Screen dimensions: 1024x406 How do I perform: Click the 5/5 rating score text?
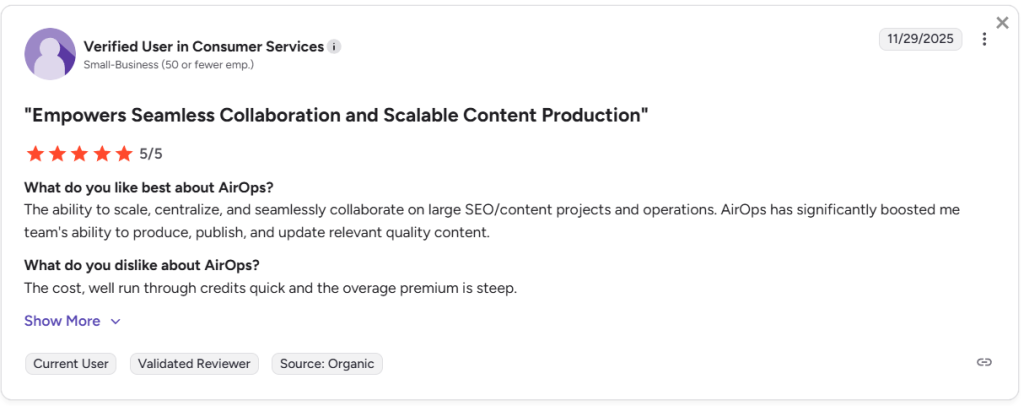[x=151, y=154]
